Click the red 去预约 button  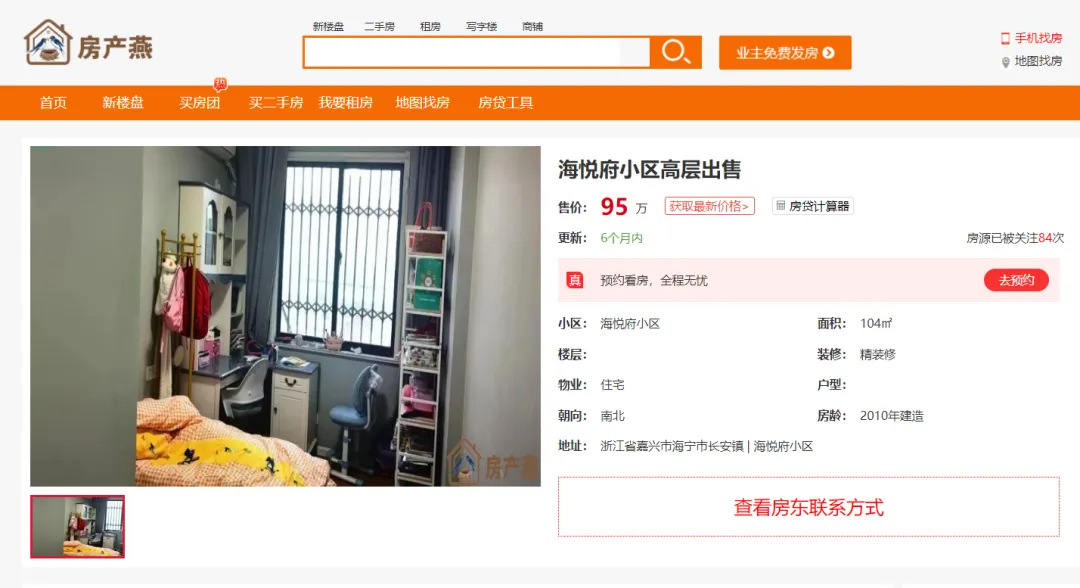[1016, 280]
